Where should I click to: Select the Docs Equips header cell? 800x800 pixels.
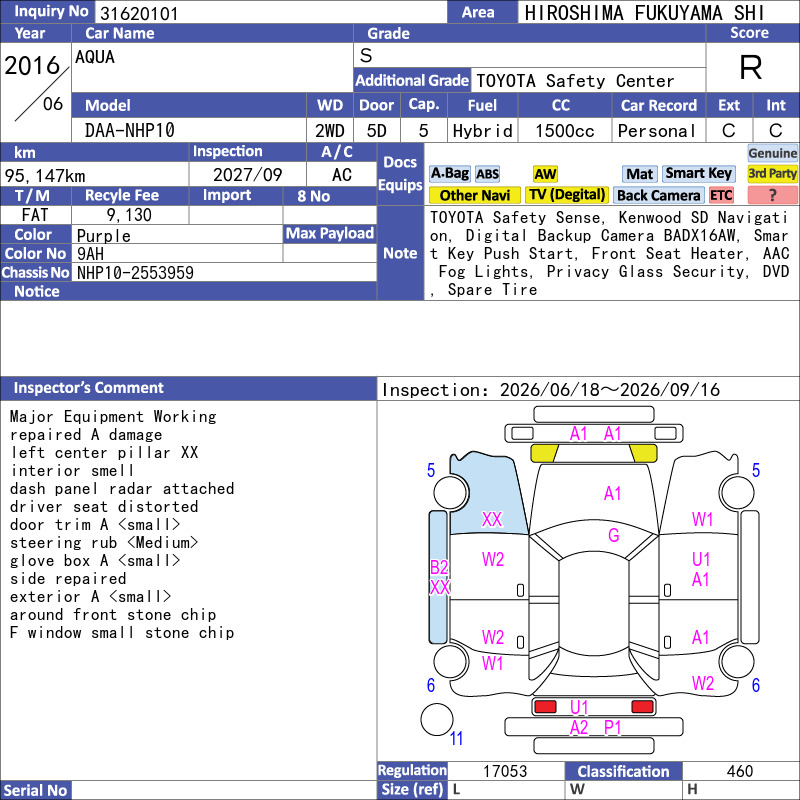click(x=400, y=173)
